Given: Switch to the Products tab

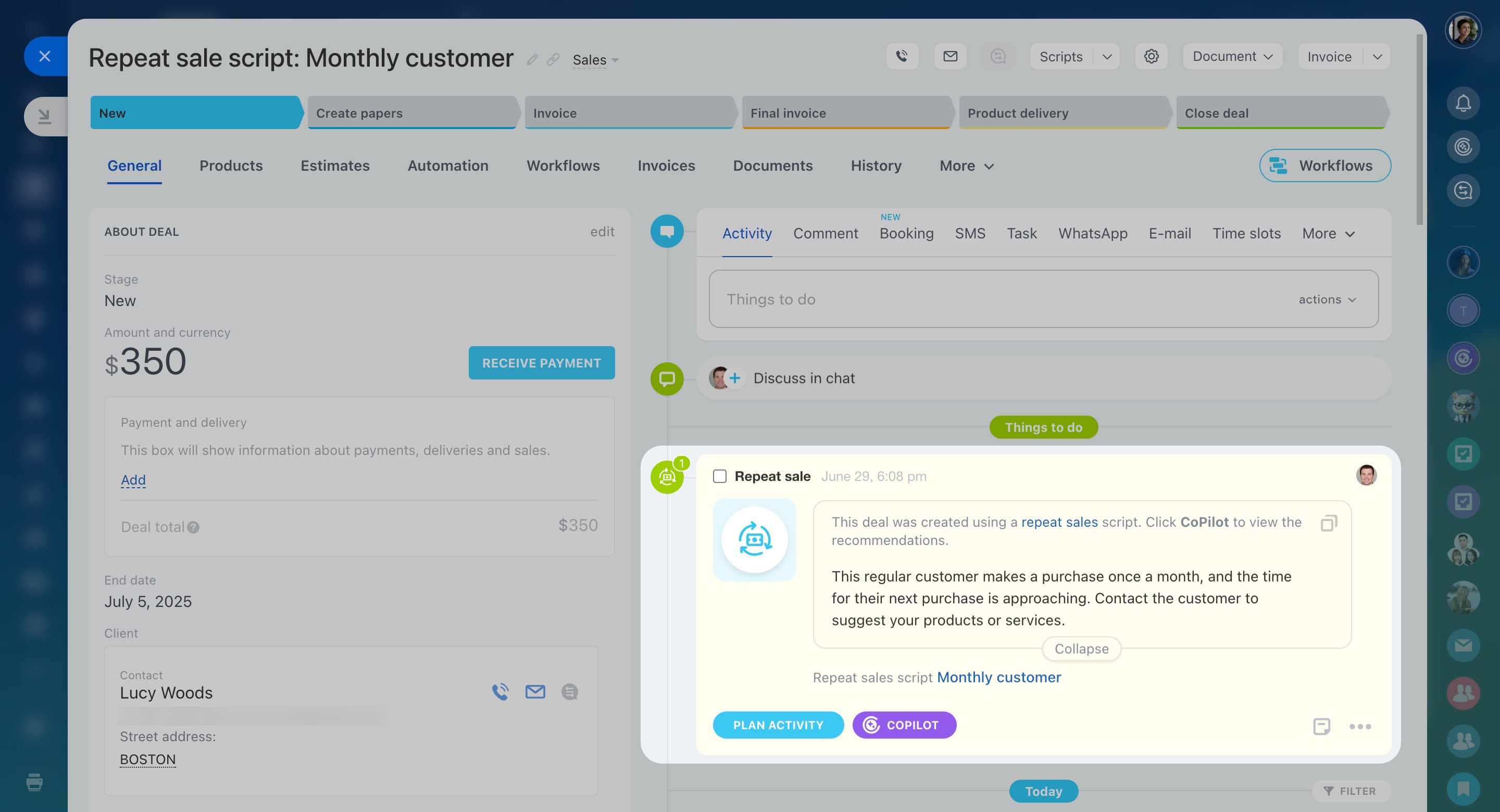Looking at the screenshot, I should 231,166.
